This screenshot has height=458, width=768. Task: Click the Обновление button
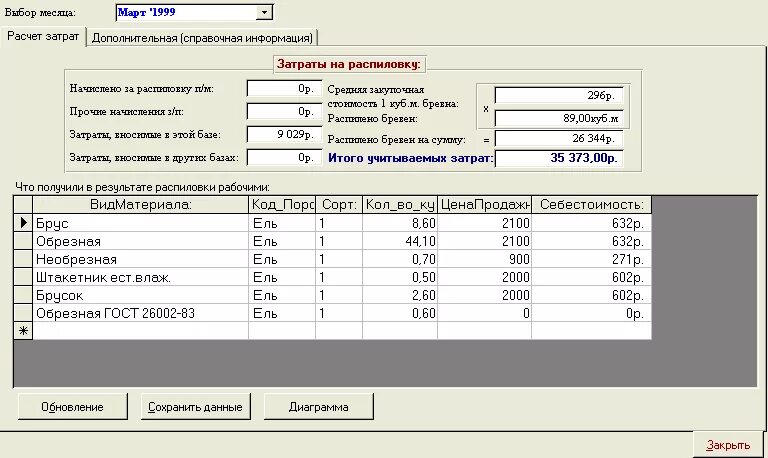tap(72, 407)
